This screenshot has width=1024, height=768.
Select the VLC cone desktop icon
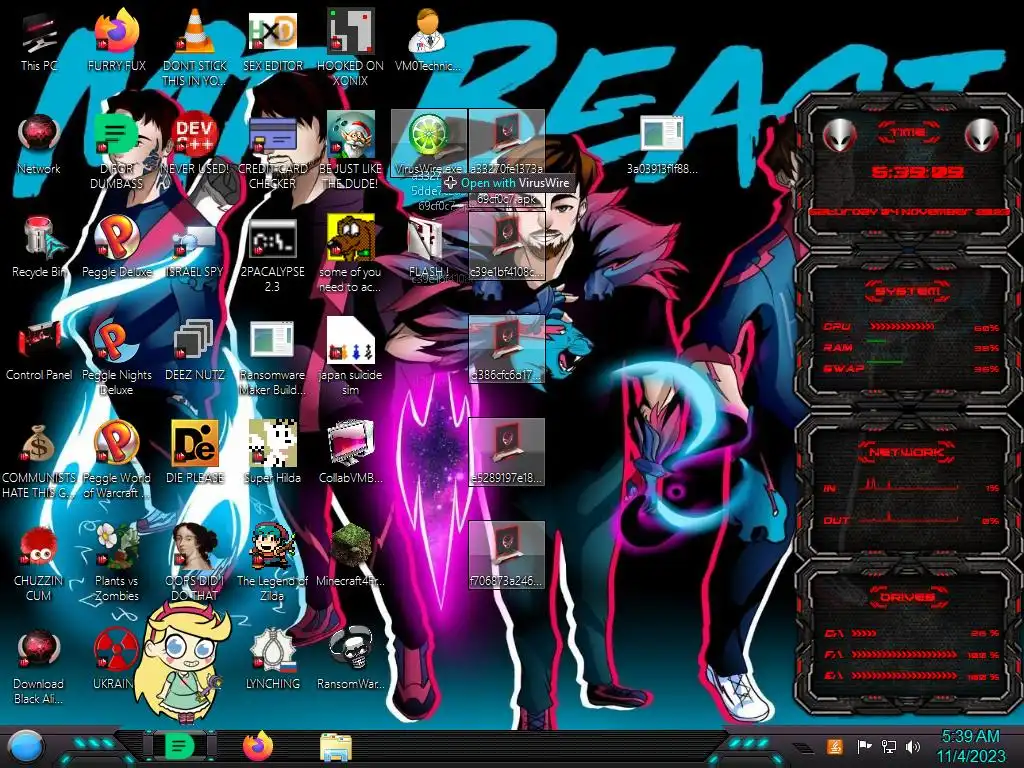(x=195, y=47)
